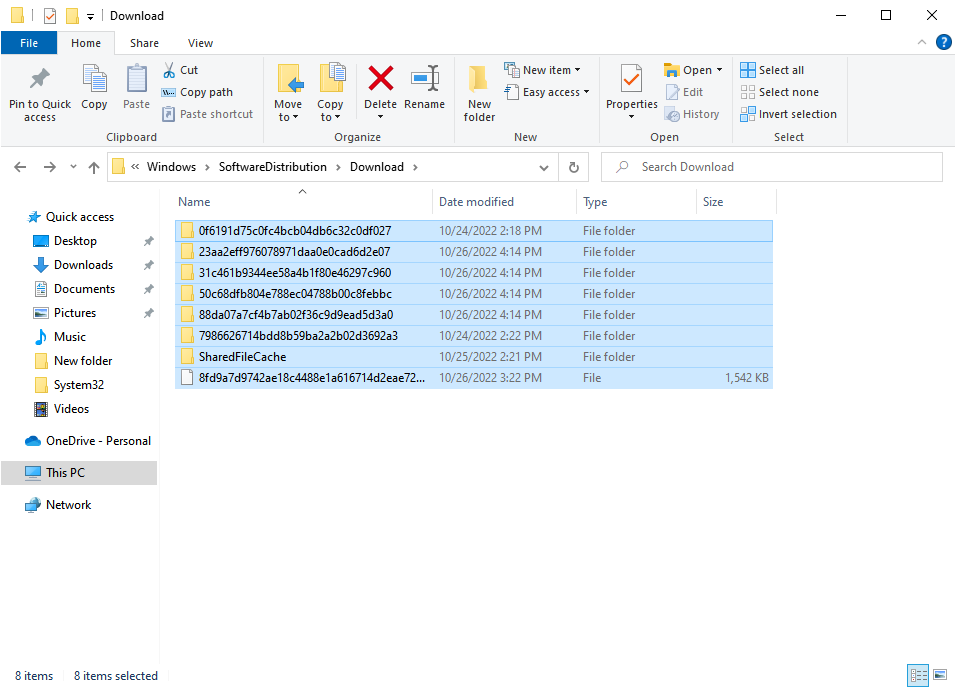This screenshot has width=956, height=688.
Task: Click Paste shortcut in ribbon
Action: click(x=207, y=114)
